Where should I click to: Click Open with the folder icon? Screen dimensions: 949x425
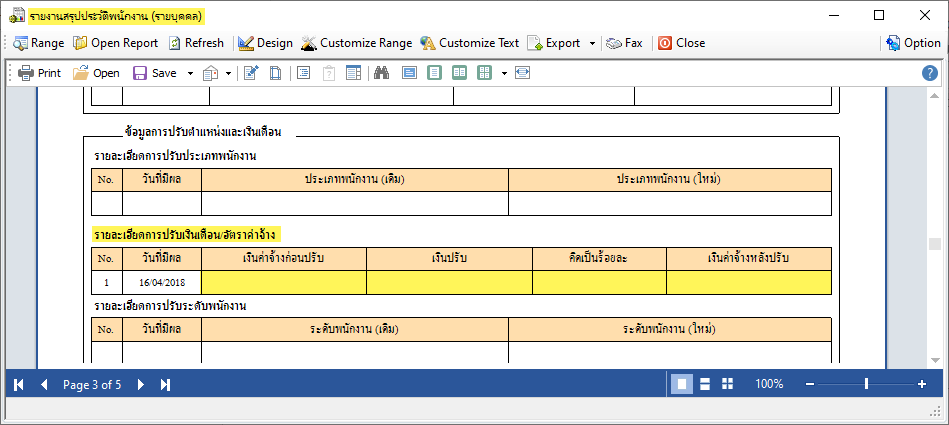96,73
